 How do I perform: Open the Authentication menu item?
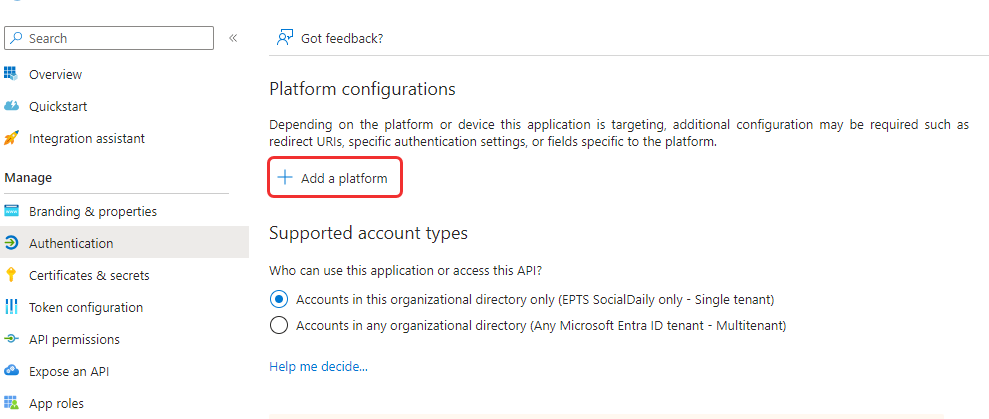coord(71,243)
